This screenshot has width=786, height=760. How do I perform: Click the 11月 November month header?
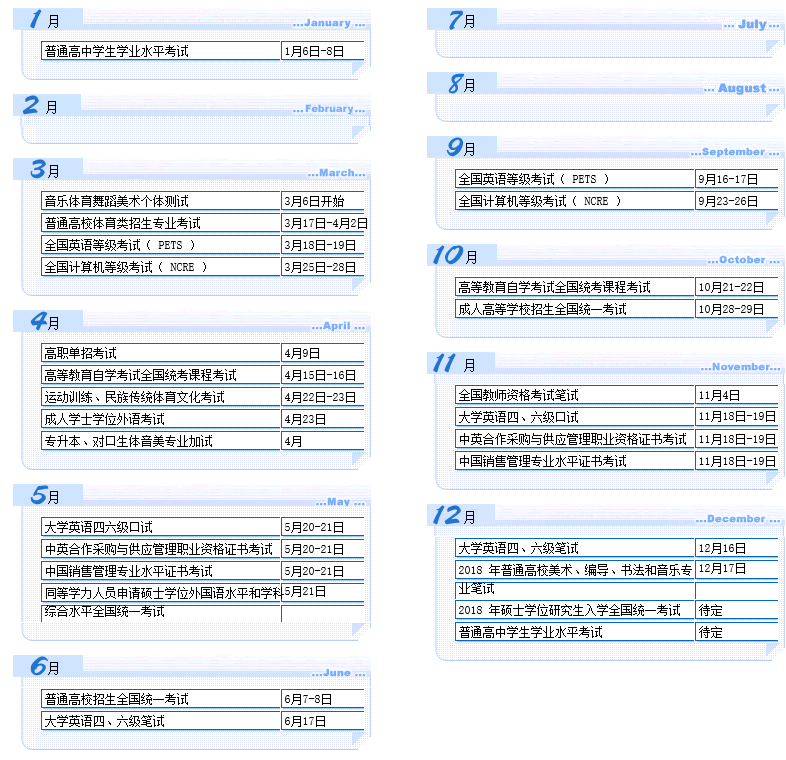tap(605, 363)
